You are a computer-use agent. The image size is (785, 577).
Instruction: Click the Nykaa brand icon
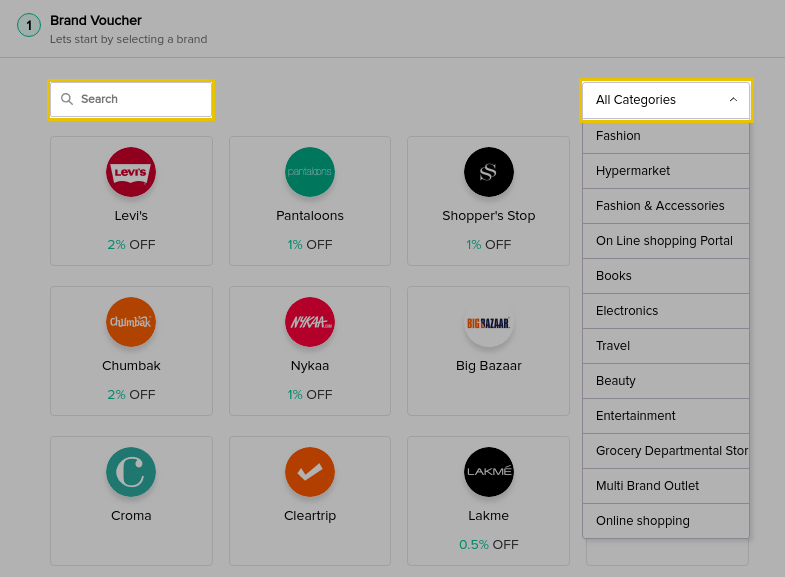pos(309,322)
